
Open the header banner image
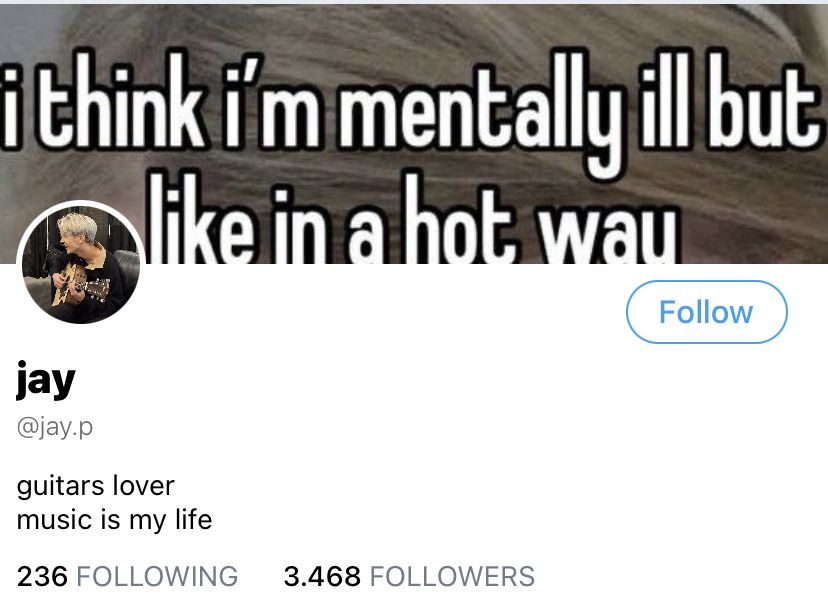point(414,134)
